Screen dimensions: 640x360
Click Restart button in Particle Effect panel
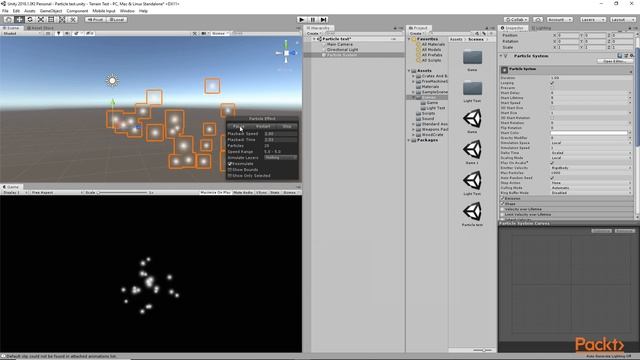(263, 127)
